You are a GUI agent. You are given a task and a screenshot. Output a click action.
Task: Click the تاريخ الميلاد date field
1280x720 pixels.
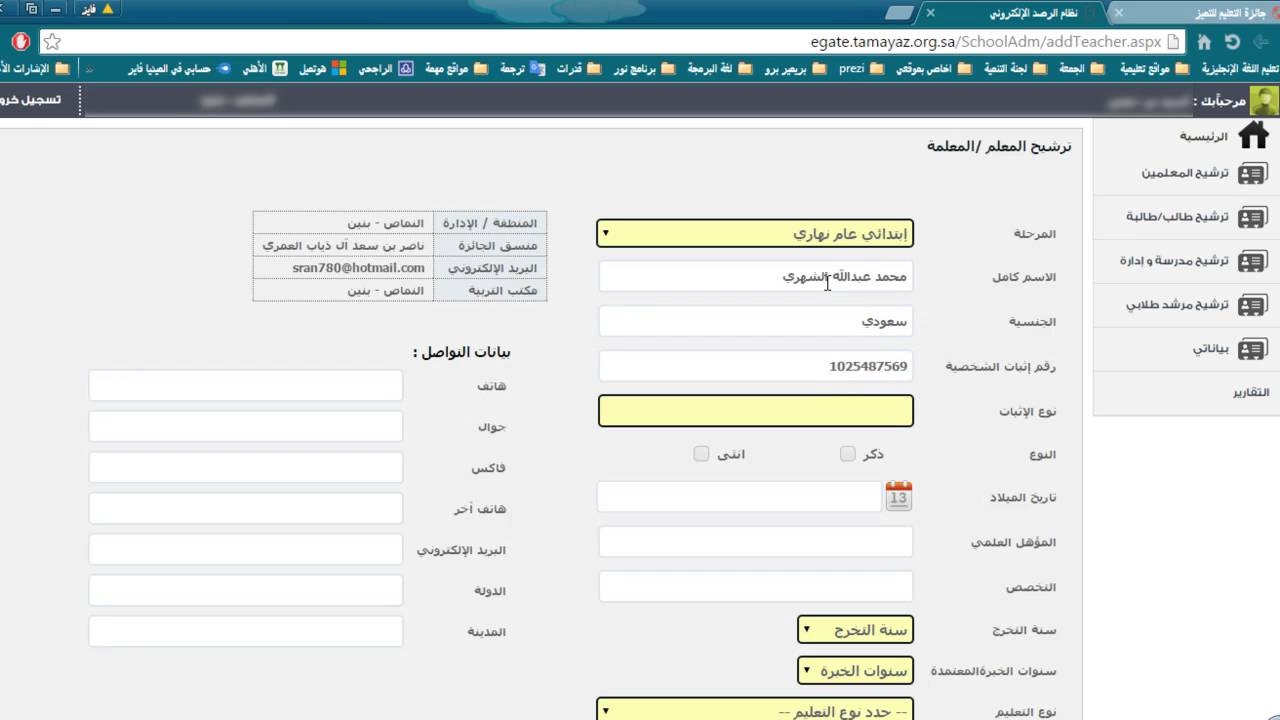[x=739, y=497]
